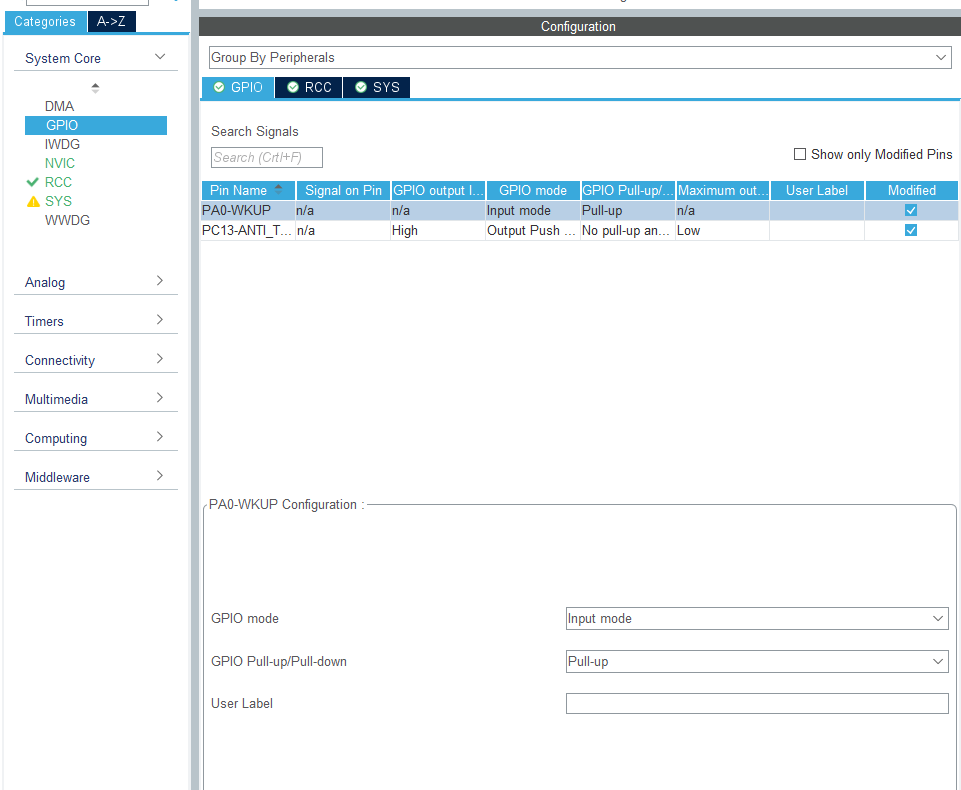Select WWDG in System Core list
The width and height of the screenshot is (961, 790).
[x=67, y=220]
